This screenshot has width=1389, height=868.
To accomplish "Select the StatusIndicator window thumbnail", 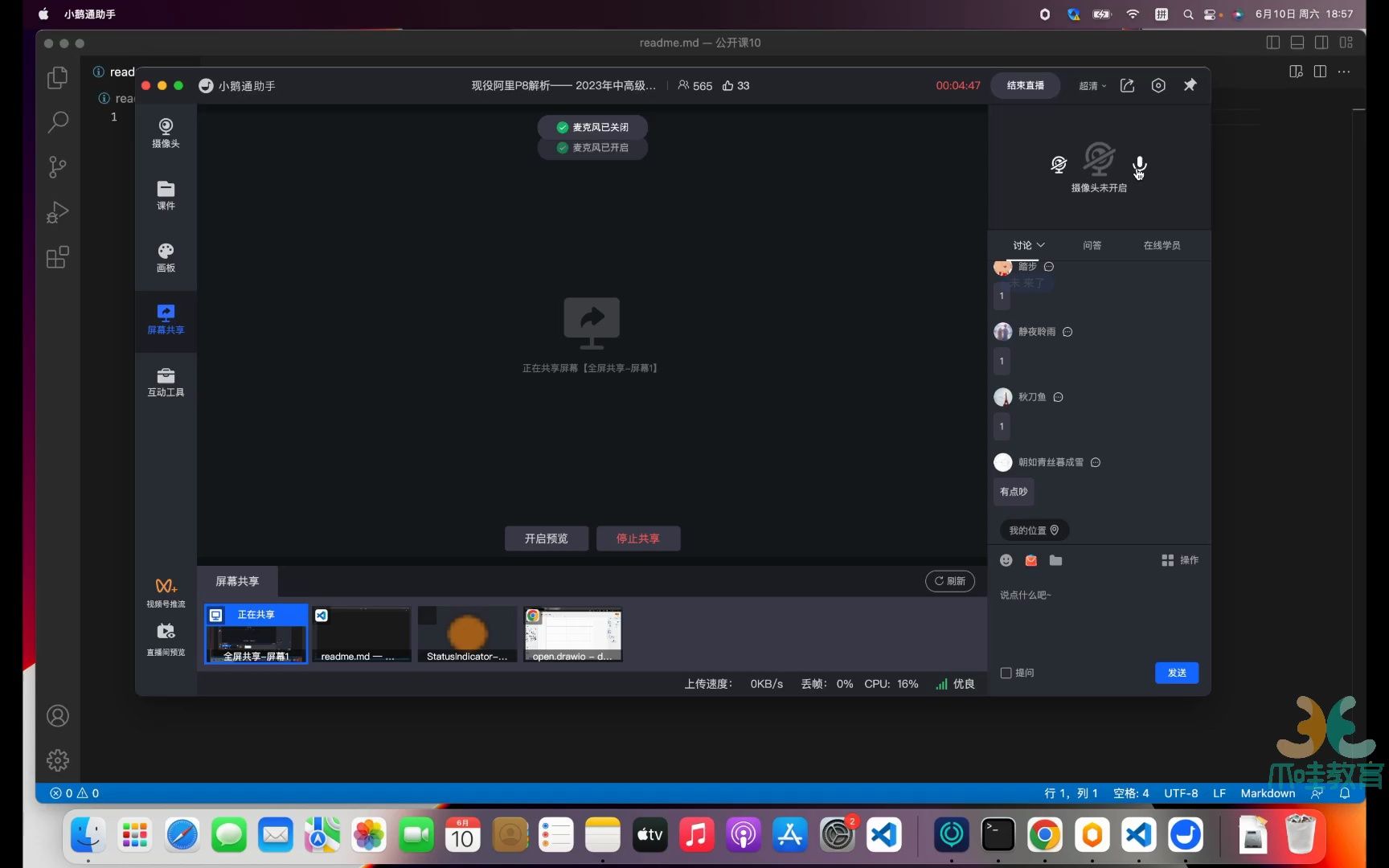I will click(x=467, y=634).
